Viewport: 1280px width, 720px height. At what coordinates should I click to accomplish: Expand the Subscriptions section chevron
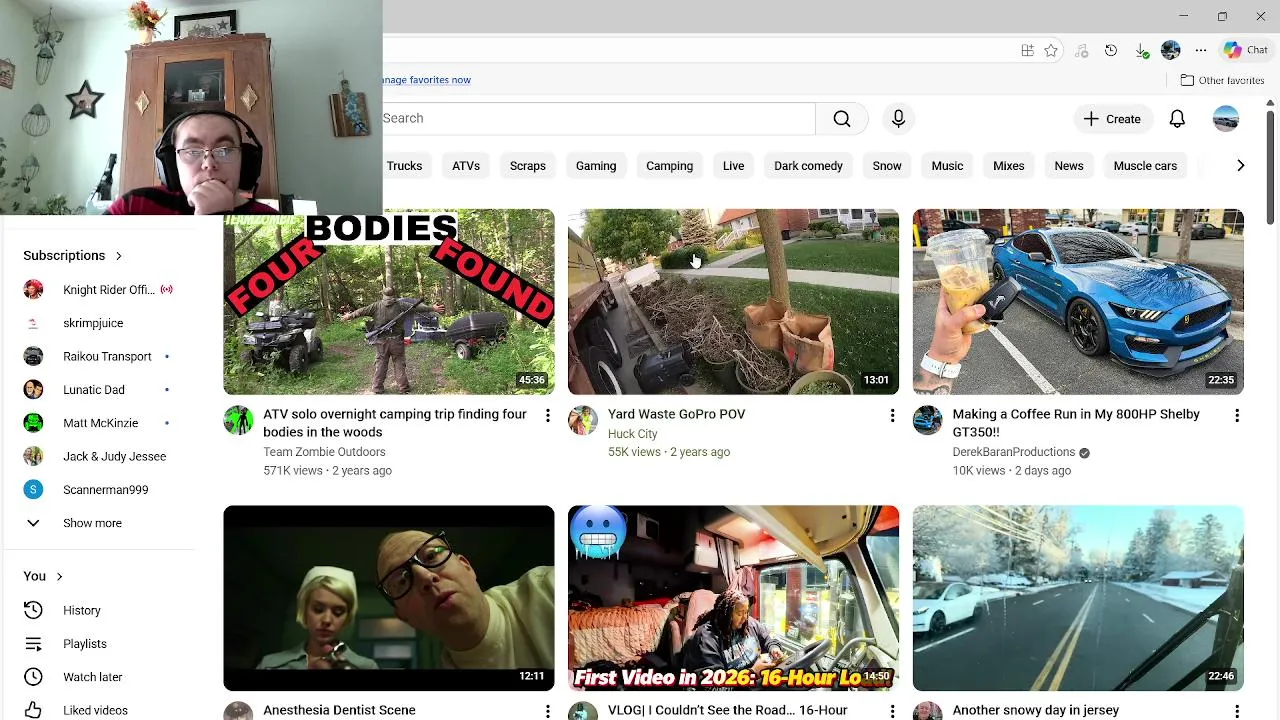[118, 256]
